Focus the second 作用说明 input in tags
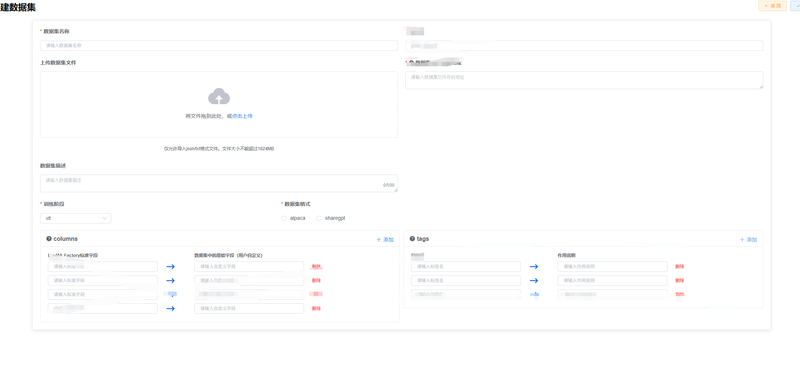The height and width of the screenshot is (373, 800). 612,281
